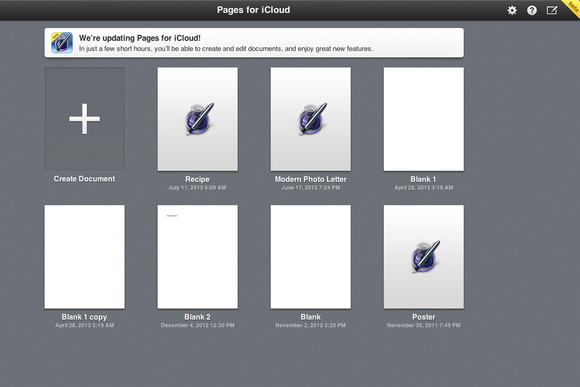Click the Blank 2 name label
580x387 pixels.
click(198, 317)
